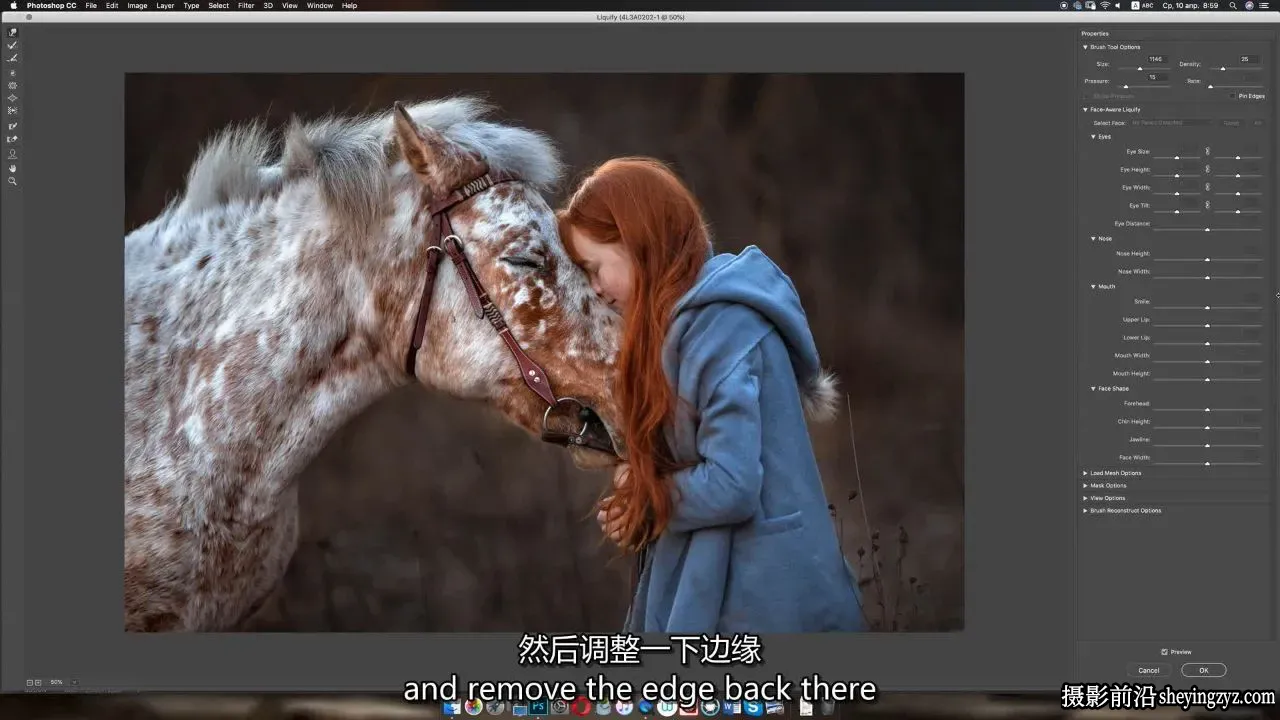Image resolution: width=1280 pixels, height=720 pixels.
Task: Collapse the Face Shape subsection
Action: click(x=1094, y=389)
